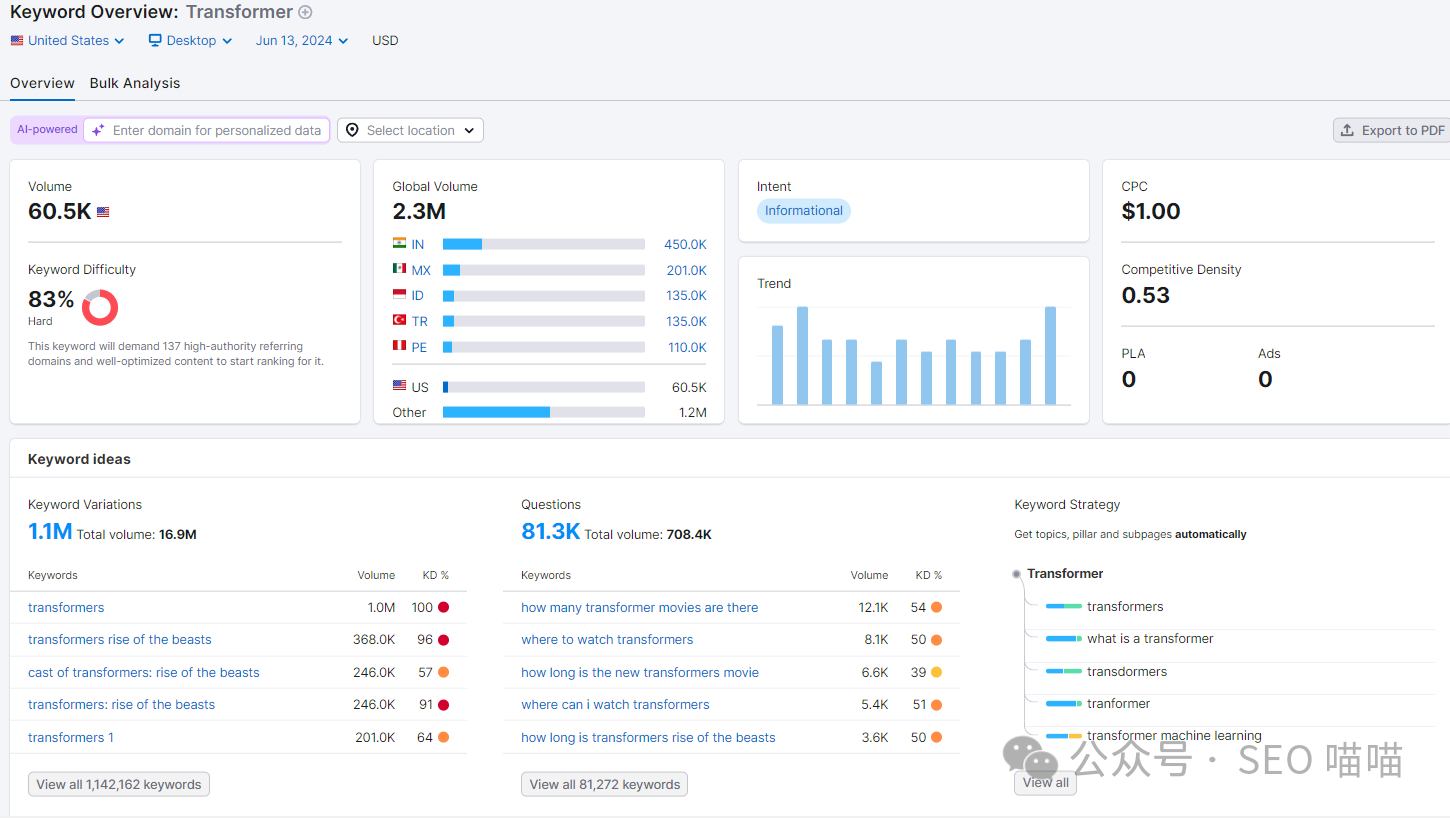Image resolution: width=1450 pixels, height=818 pixels.
Task: Click the Other volume progress bar
Action: 543,412
